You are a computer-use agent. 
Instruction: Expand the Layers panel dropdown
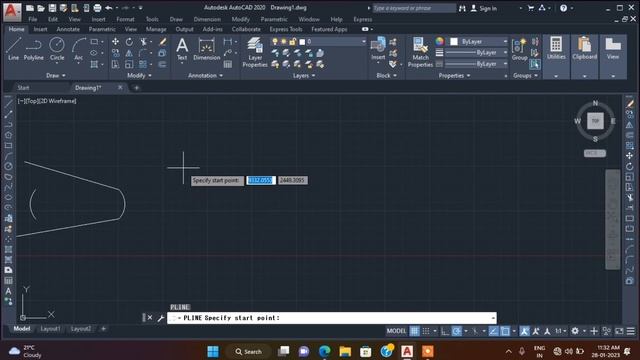(304, 76)
